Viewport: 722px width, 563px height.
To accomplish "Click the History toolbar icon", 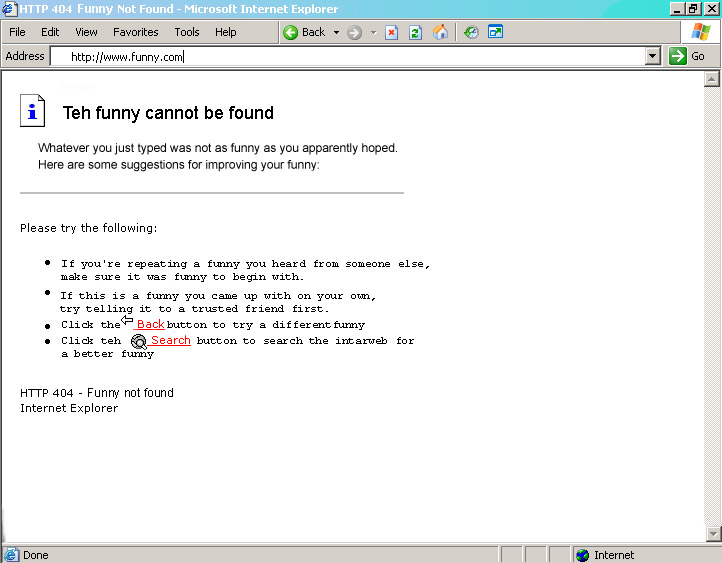I will (471, 32).
